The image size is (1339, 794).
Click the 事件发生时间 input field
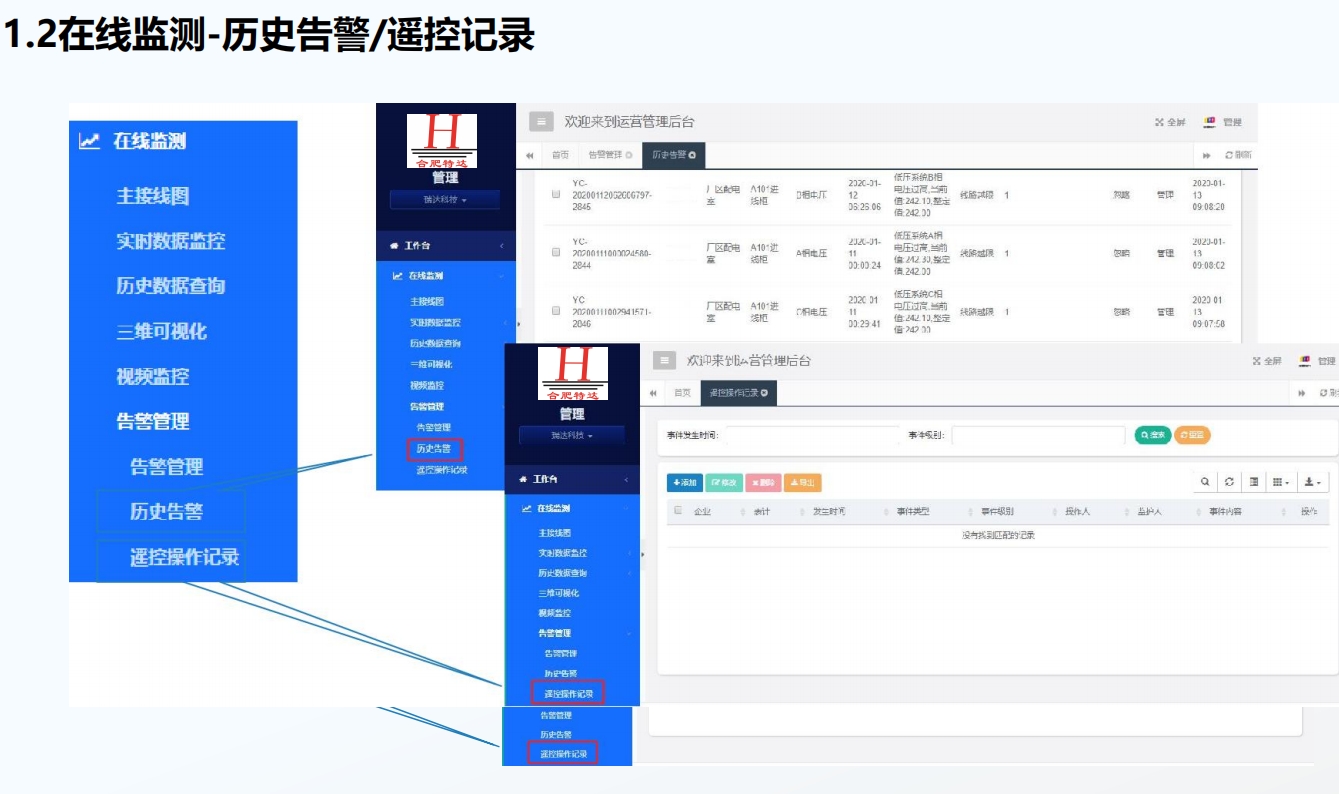coord(812,436)
